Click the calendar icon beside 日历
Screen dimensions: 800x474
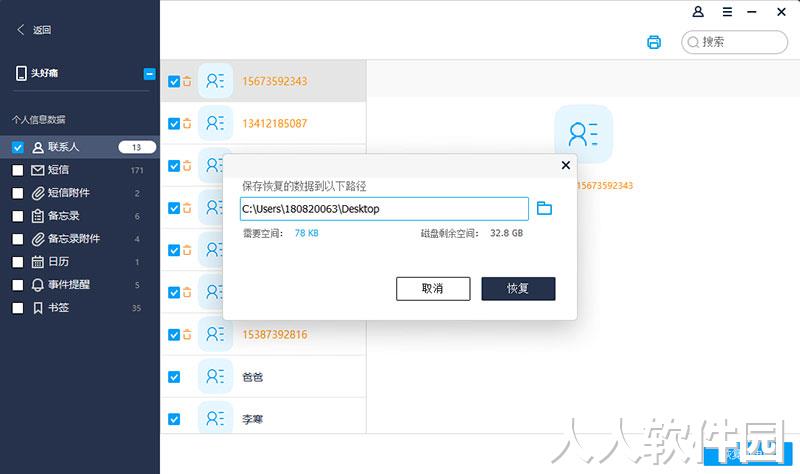coord(37,262)
